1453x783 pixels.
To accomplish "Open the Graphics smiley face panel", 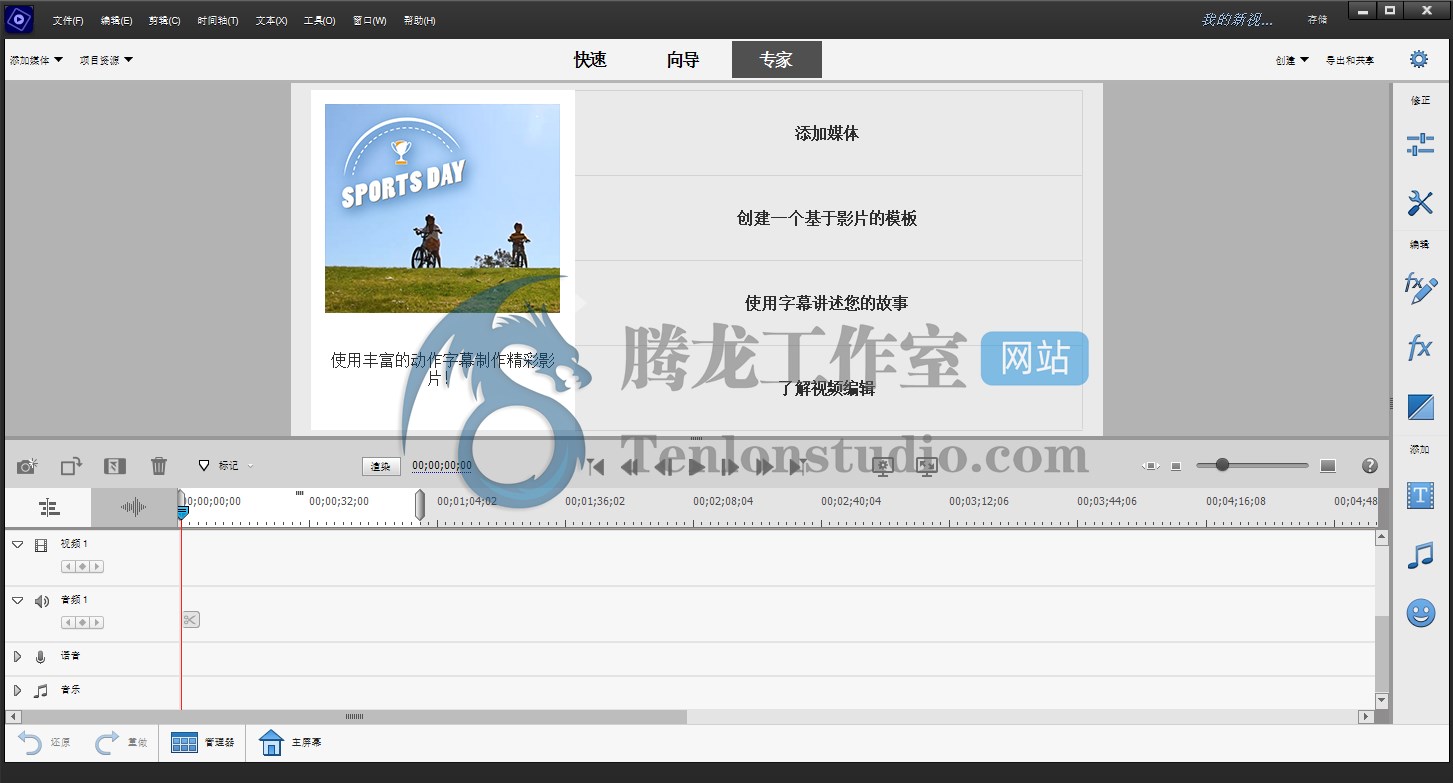I will [1420, 613].
